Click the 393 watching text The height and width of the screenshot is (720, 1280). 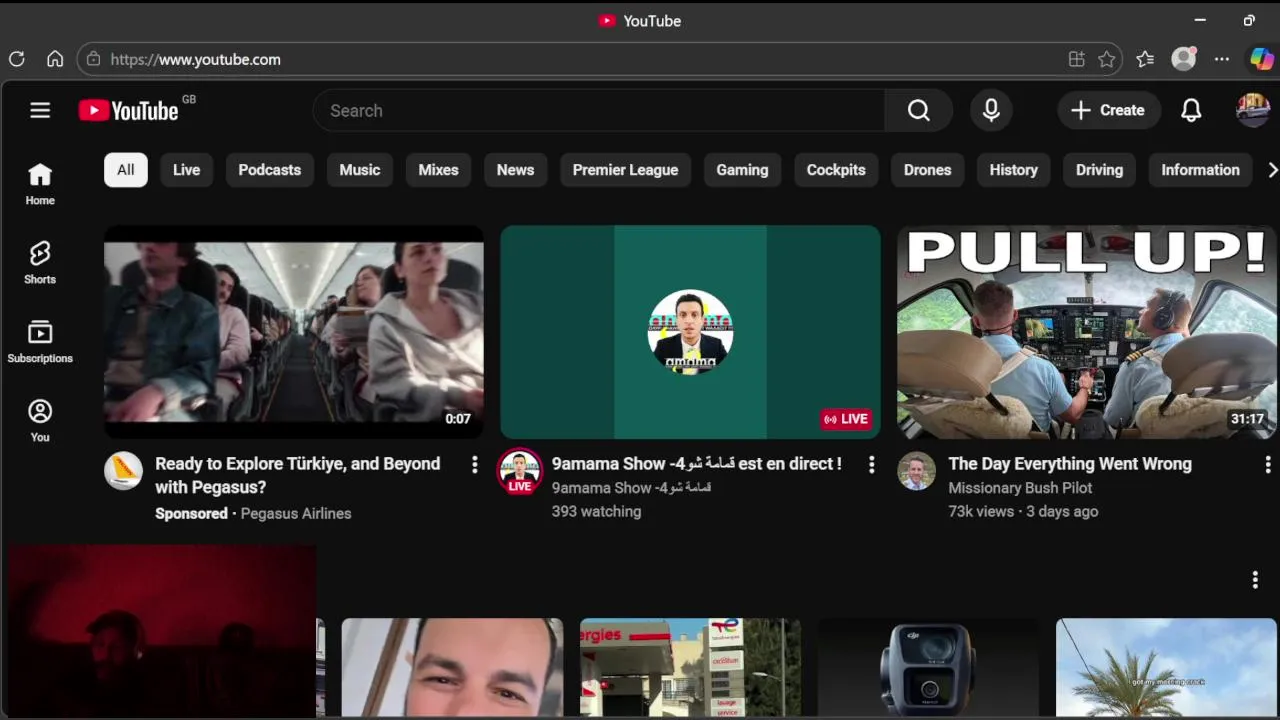coord(596,511)
